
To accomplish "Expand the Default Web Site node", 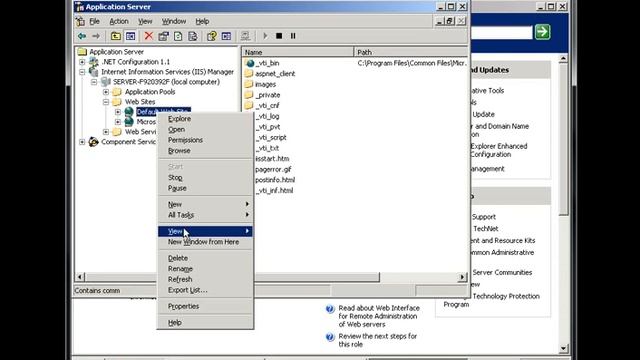I will pos(118,112).
